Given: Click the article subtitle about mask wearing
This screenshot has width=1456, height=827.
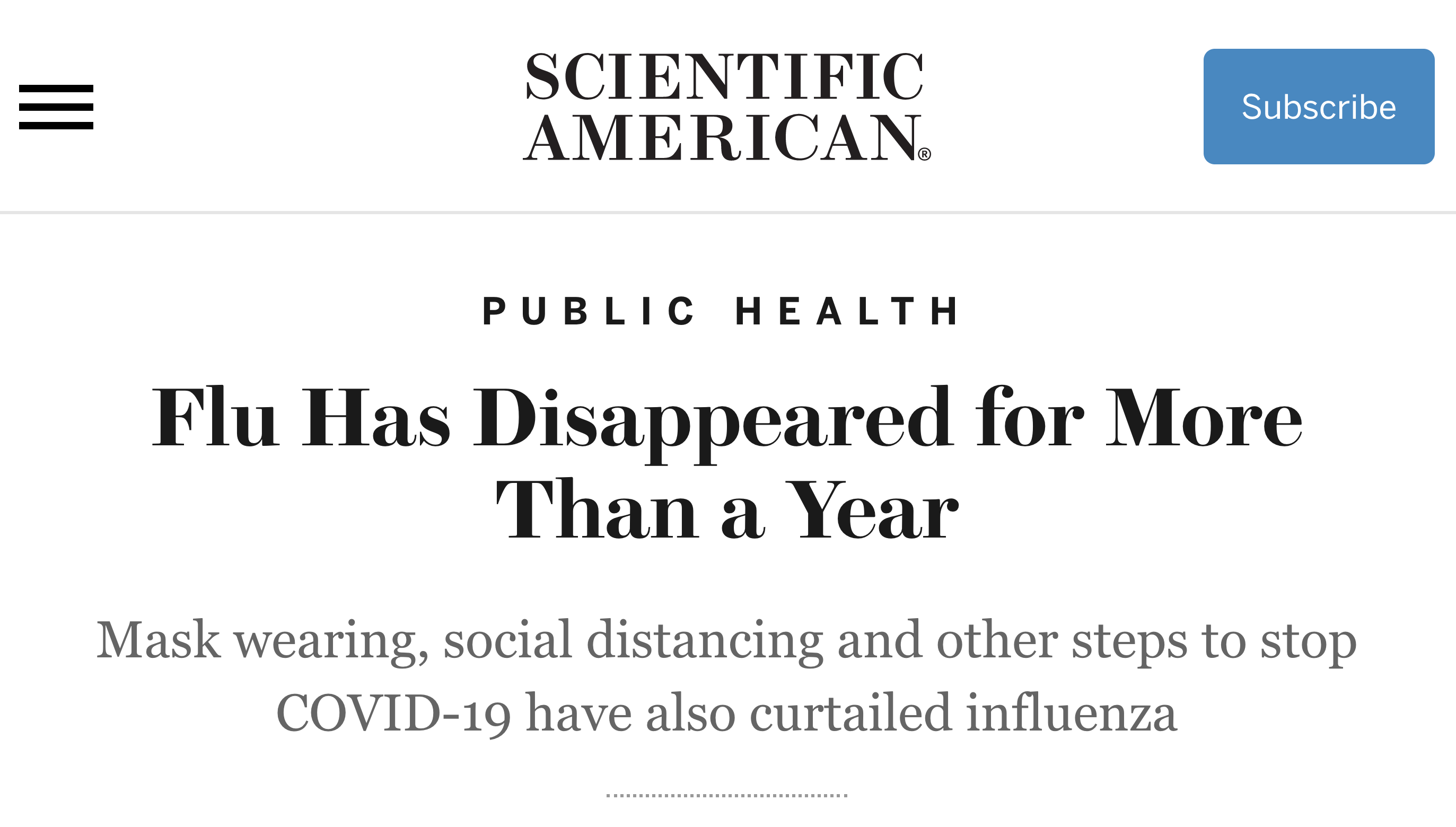Looking at the screenshot, I should (x=726, y=676).
